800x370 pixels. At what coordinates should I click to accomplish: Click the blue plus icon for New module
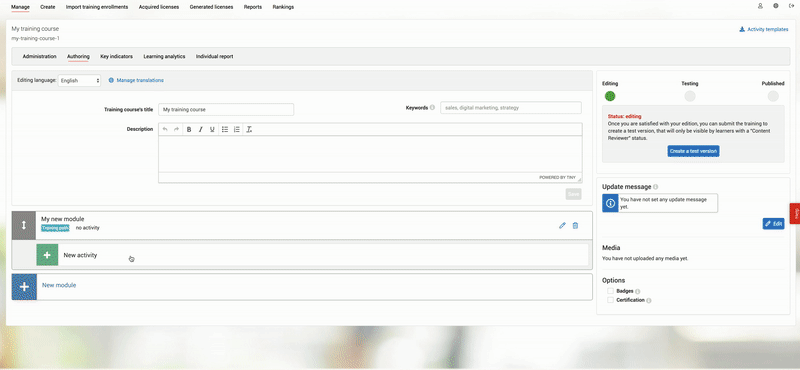[24, 287]
